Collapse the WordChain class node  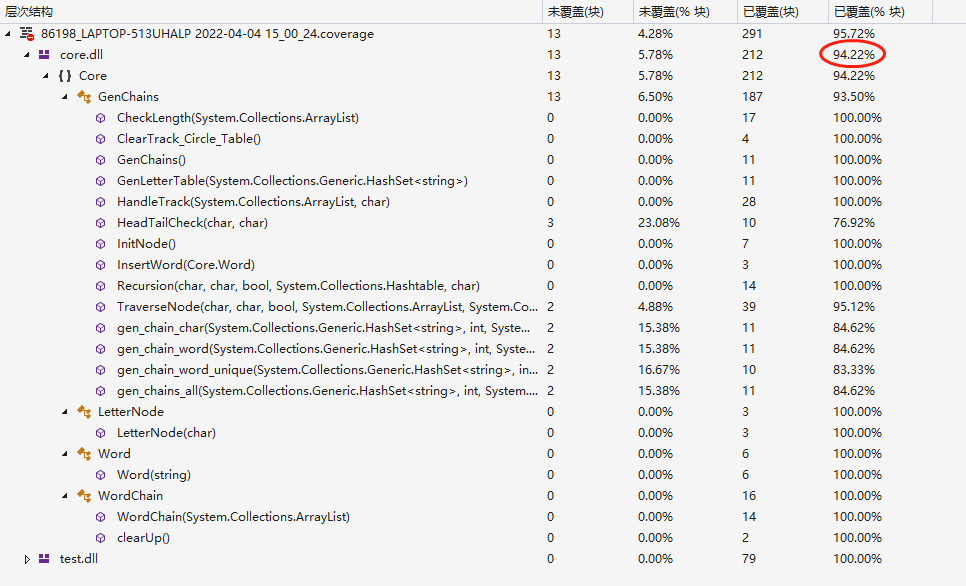(65, 495)
